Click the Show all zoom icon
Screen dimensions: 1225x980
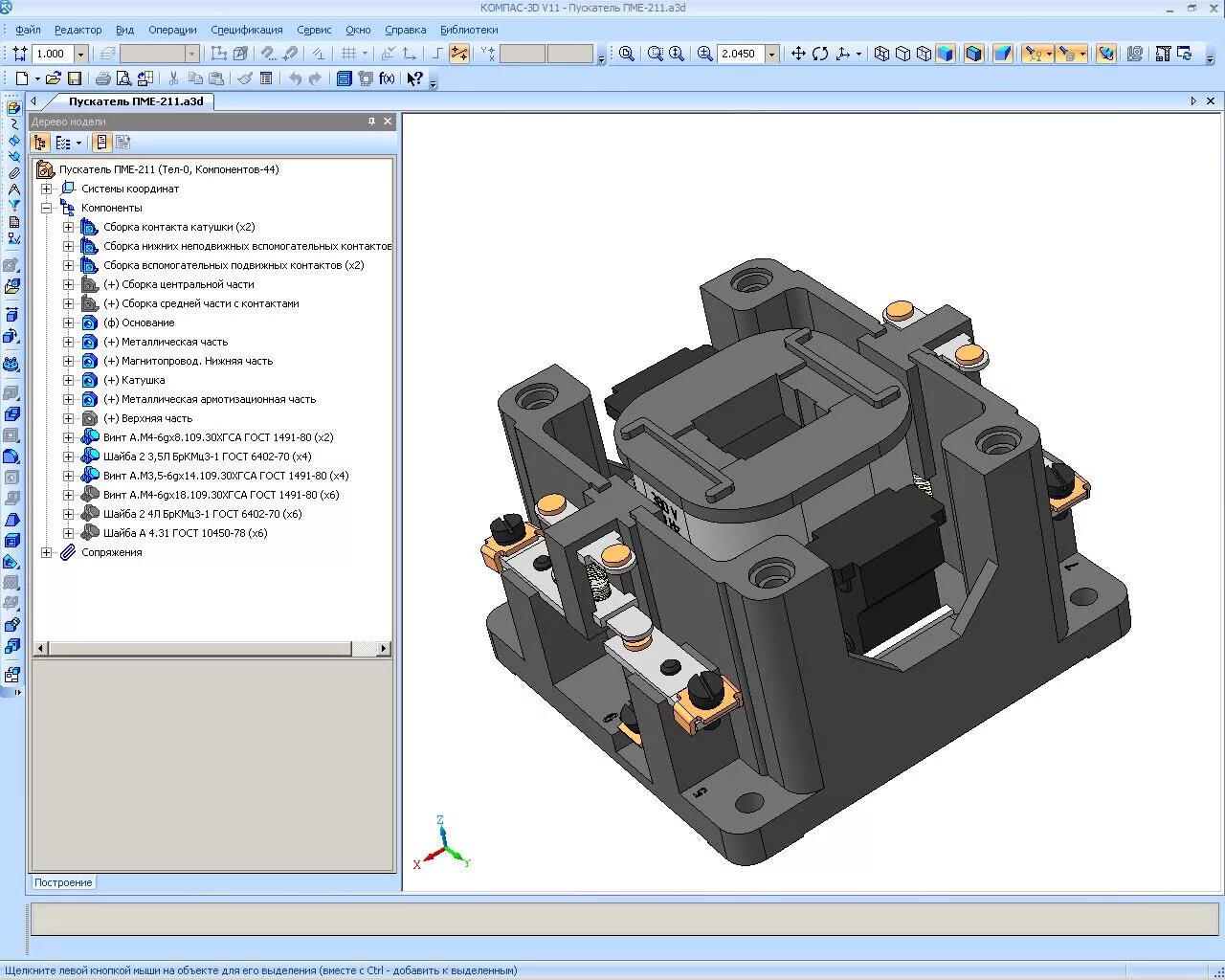tap(626, 54)
